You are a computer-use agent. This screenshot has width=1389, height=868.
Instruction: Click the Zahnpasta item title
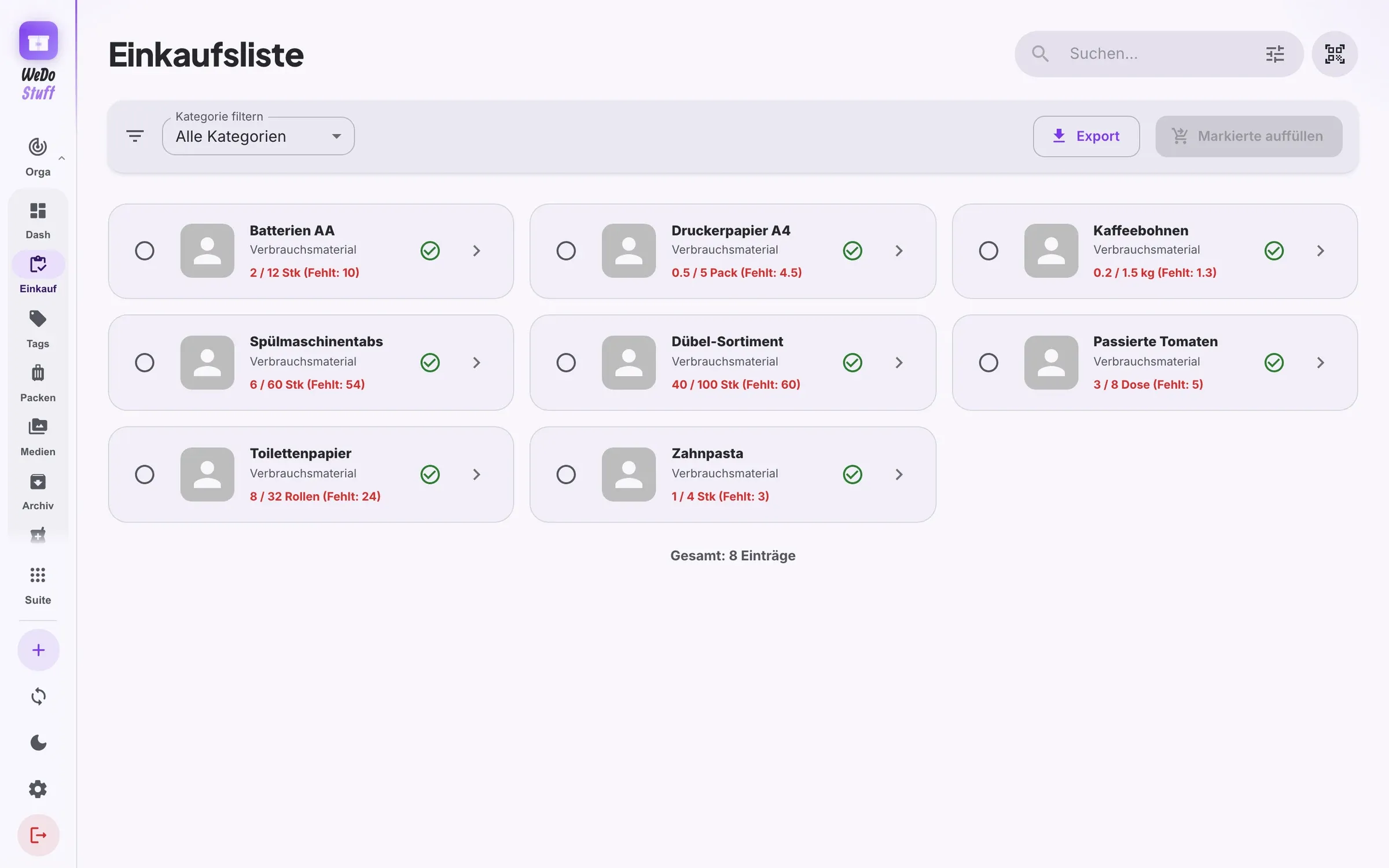[x=707, y=453]
